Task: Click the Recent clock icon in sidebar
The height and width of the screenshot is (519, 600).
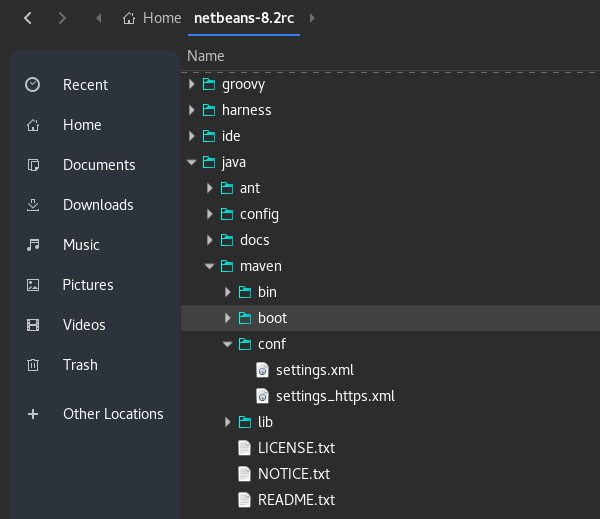Action: pyautogui.click(x=33, y=85)
